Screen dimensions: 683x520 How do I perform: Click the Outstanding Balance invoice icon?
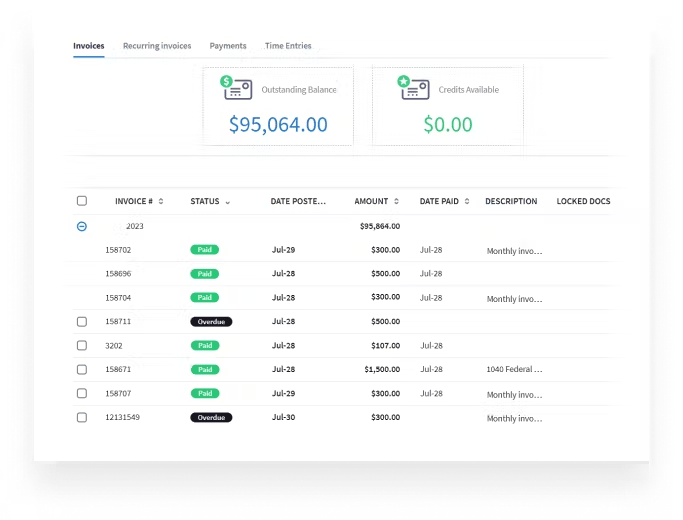(x=237, y=88)
